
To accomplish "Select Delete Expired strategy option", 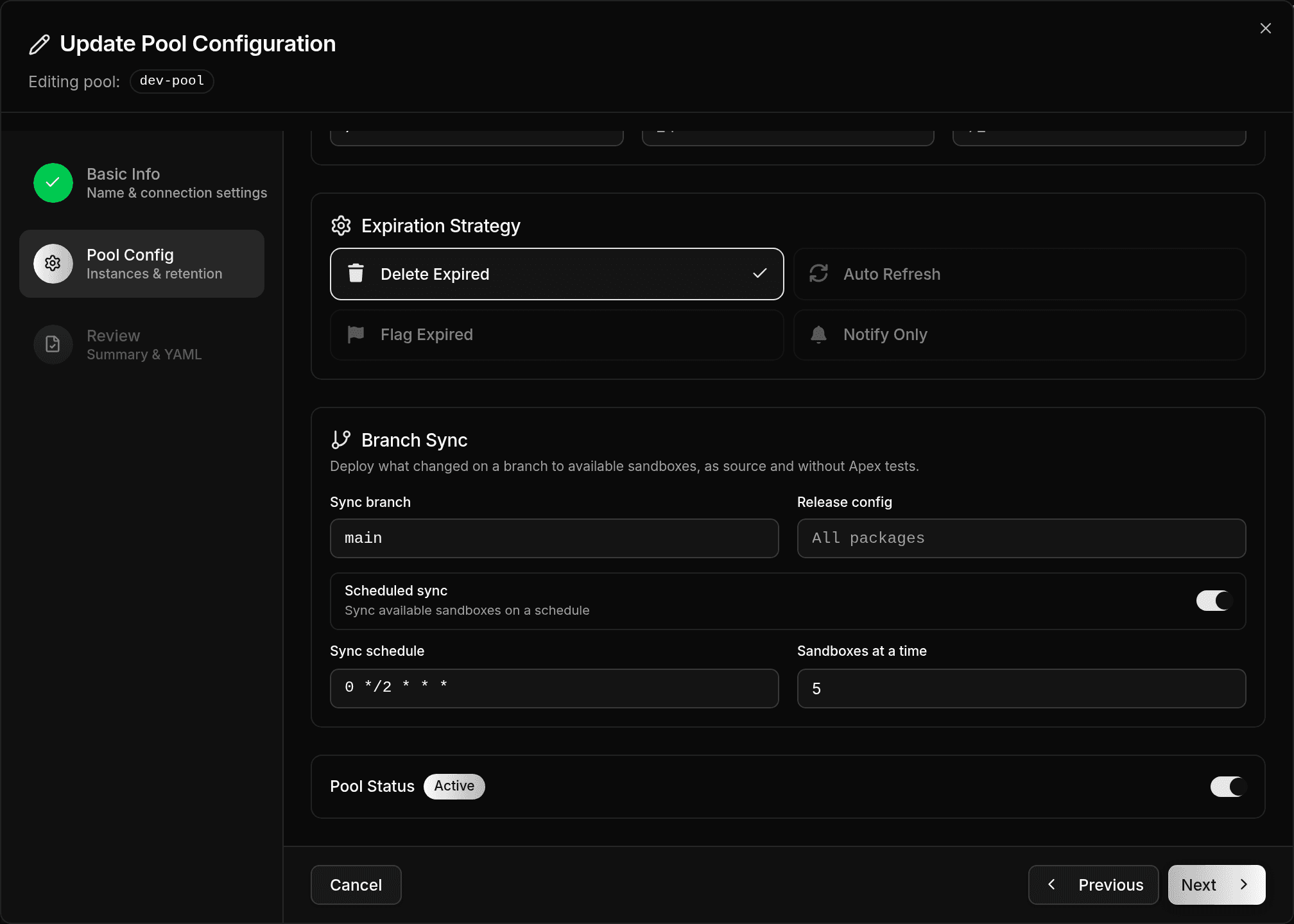I will 556,274.
